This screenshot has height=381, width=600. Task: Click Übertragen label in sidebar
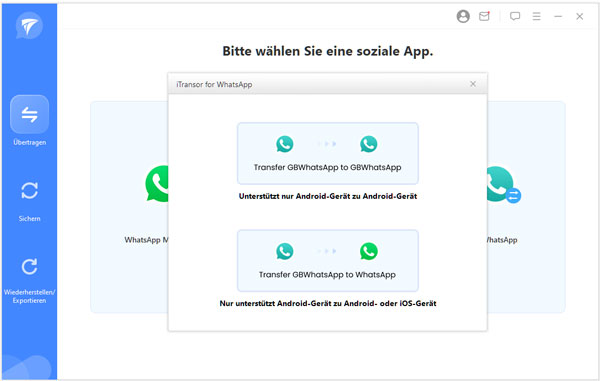(29, 142)
